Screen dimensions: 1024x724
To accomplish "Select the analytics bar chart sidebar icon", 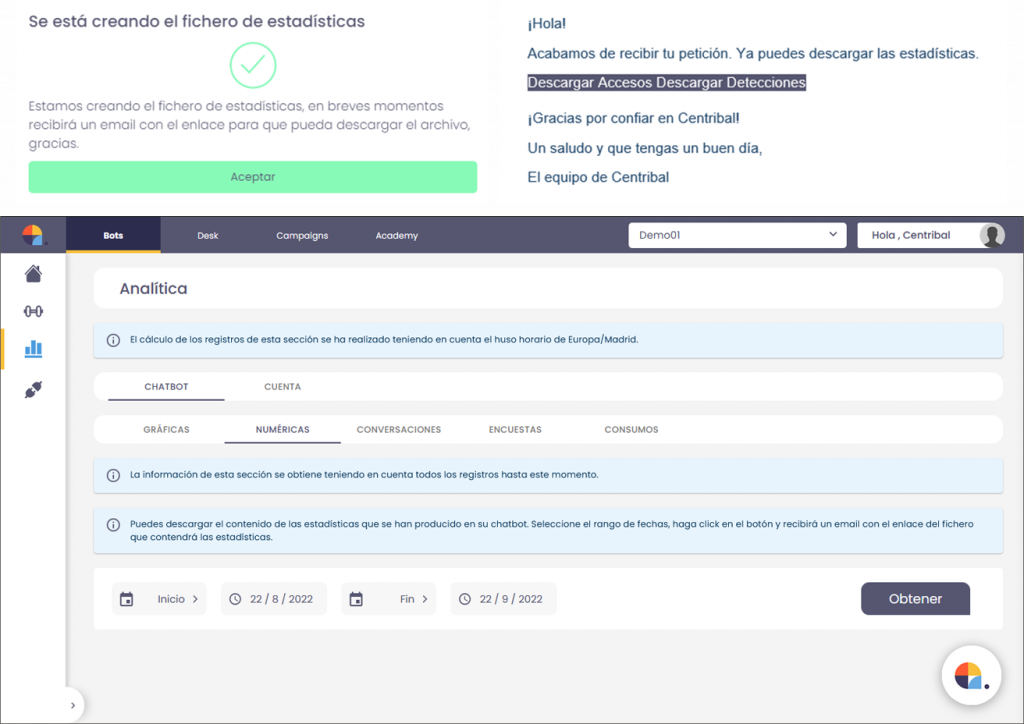I will point(33,349).
